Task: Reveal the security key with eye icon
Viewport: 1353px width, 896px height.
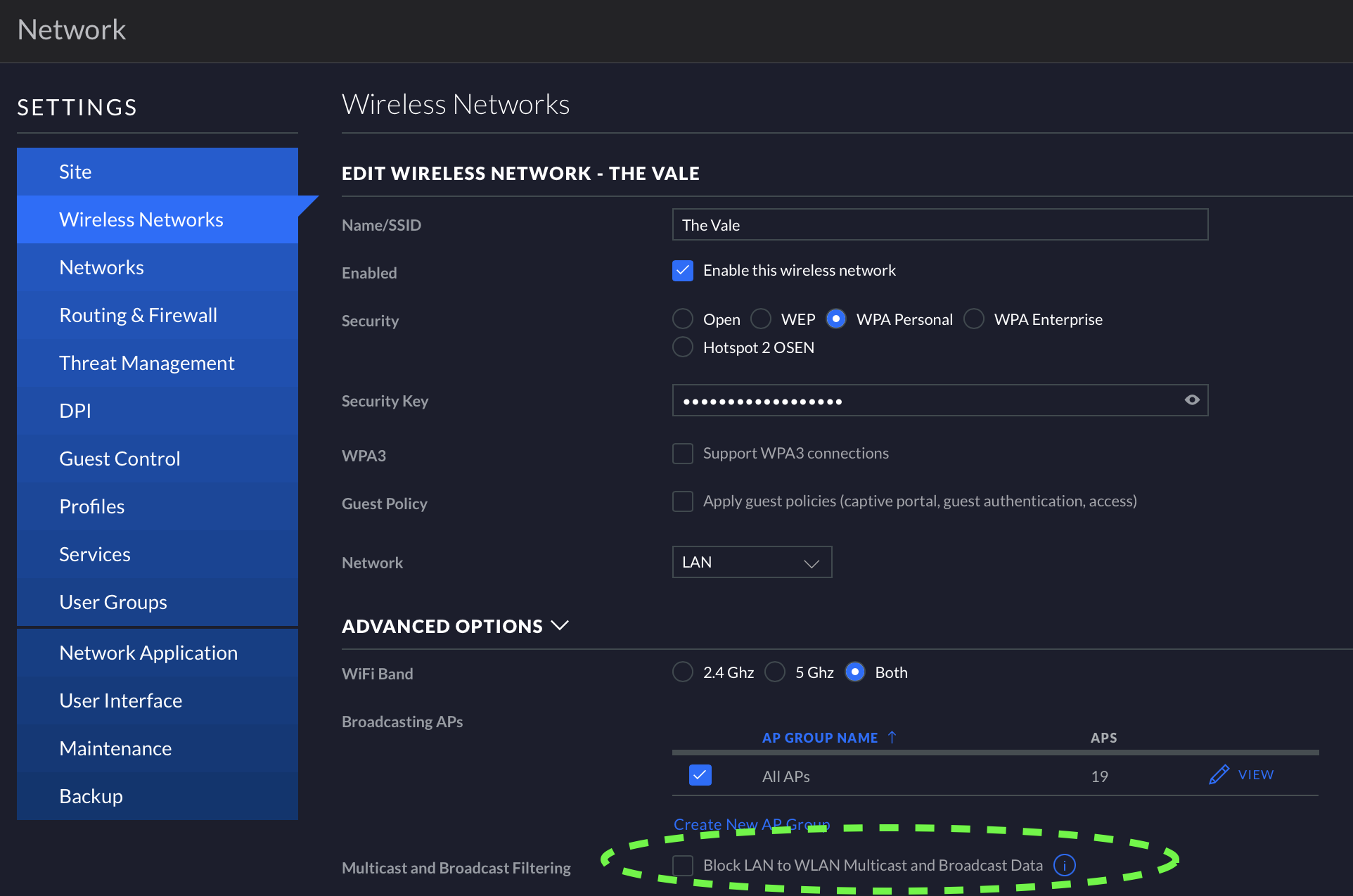Action: point(1191,400)
